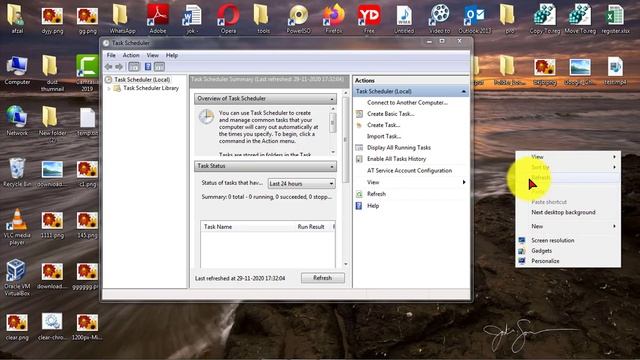Click Display All Running Tasks text
The height and width of the screenshot is (360, 640).
399,148
